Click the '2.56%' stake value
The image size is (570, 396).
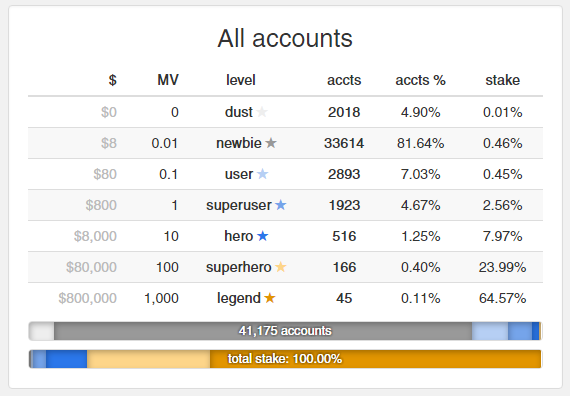point(502,205)
